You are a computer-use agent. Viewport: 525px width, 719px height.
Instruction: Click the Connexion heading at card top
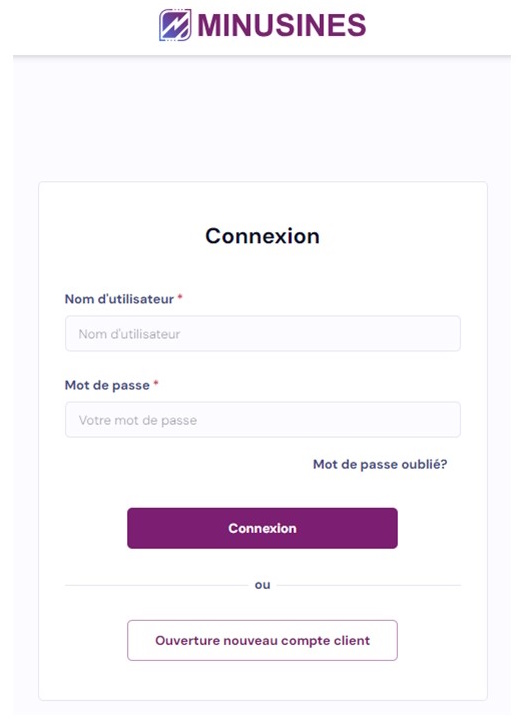(262, 236)
